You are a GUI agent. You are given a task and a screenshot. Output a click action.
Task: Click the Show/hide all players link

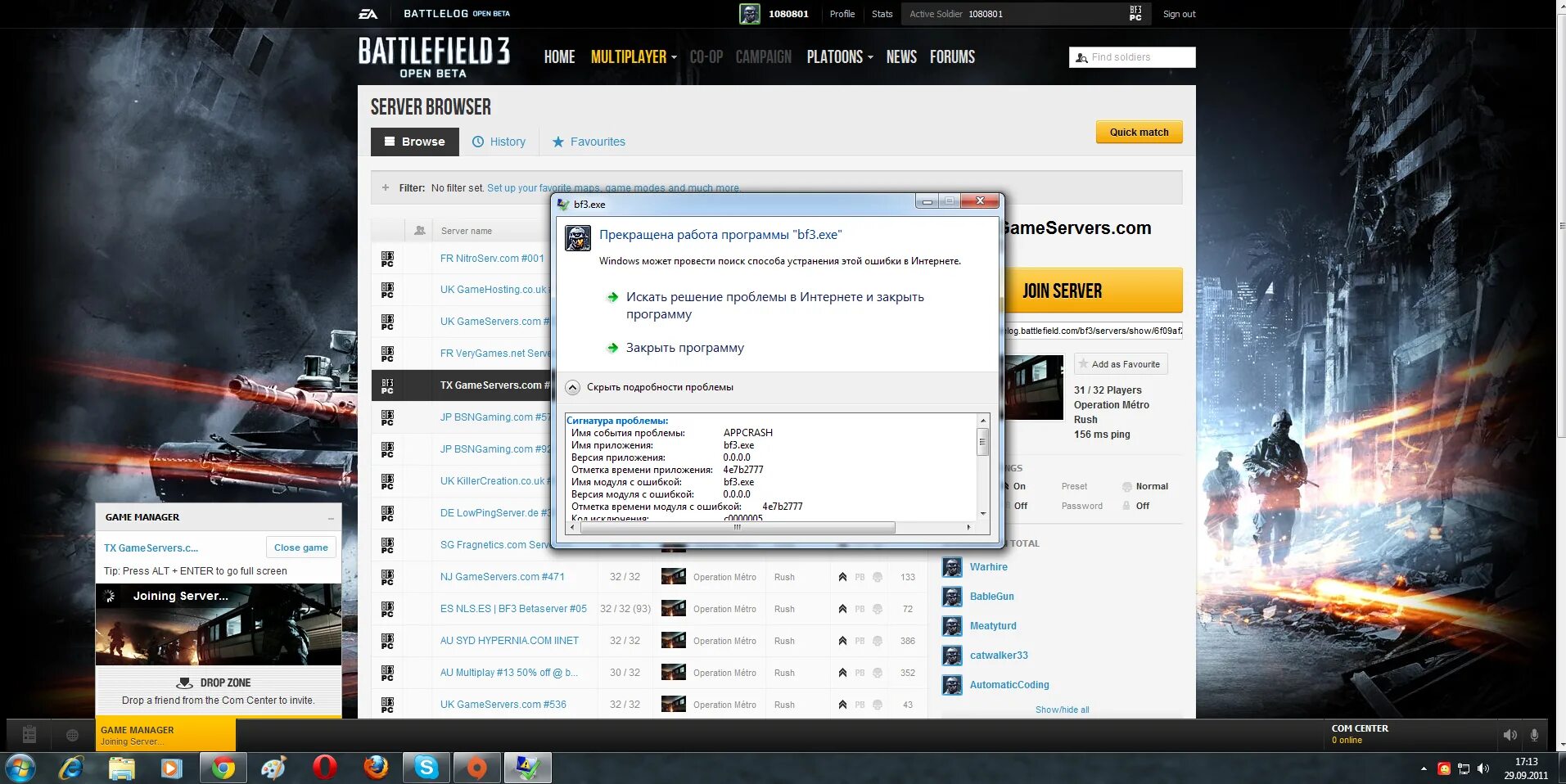click(1062, 710)
